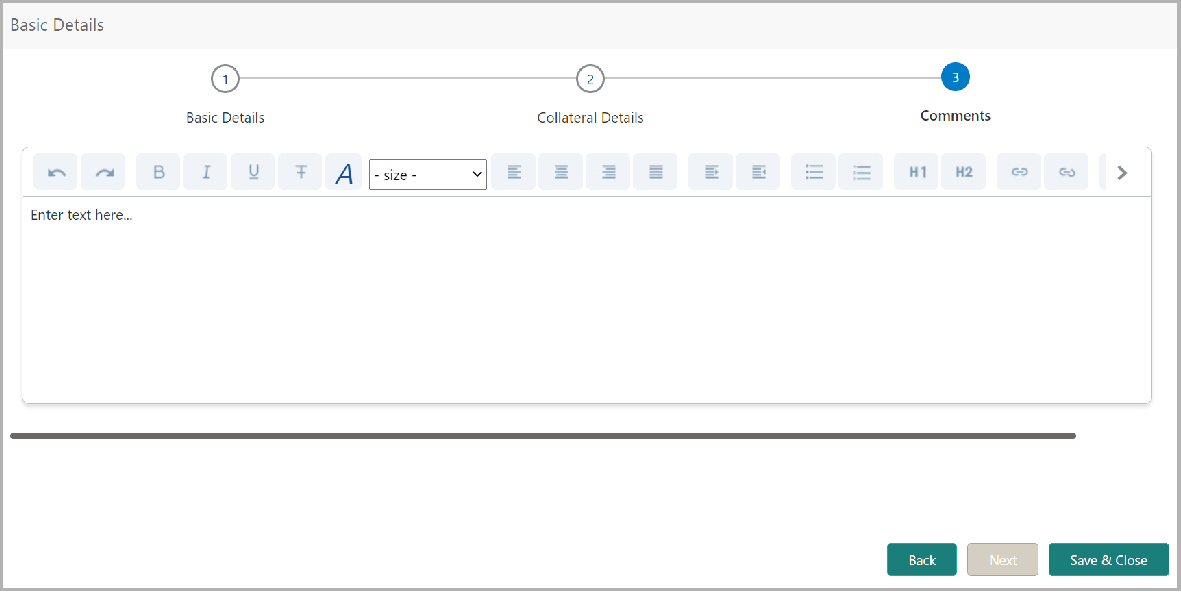Undo the last change

coord(55,171)
